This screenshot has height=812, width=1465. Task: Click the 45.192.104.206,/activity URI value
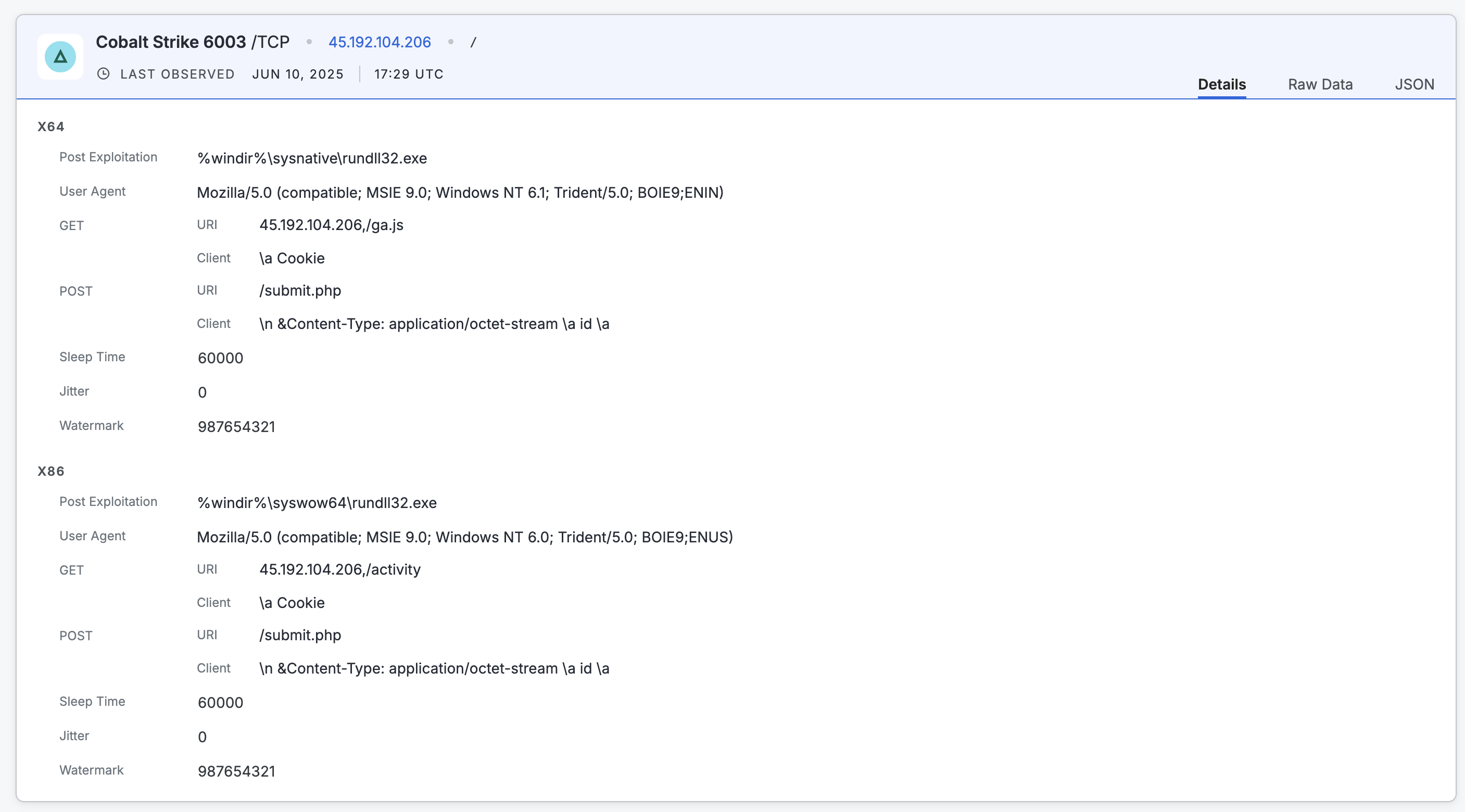[x=340, y=570]
